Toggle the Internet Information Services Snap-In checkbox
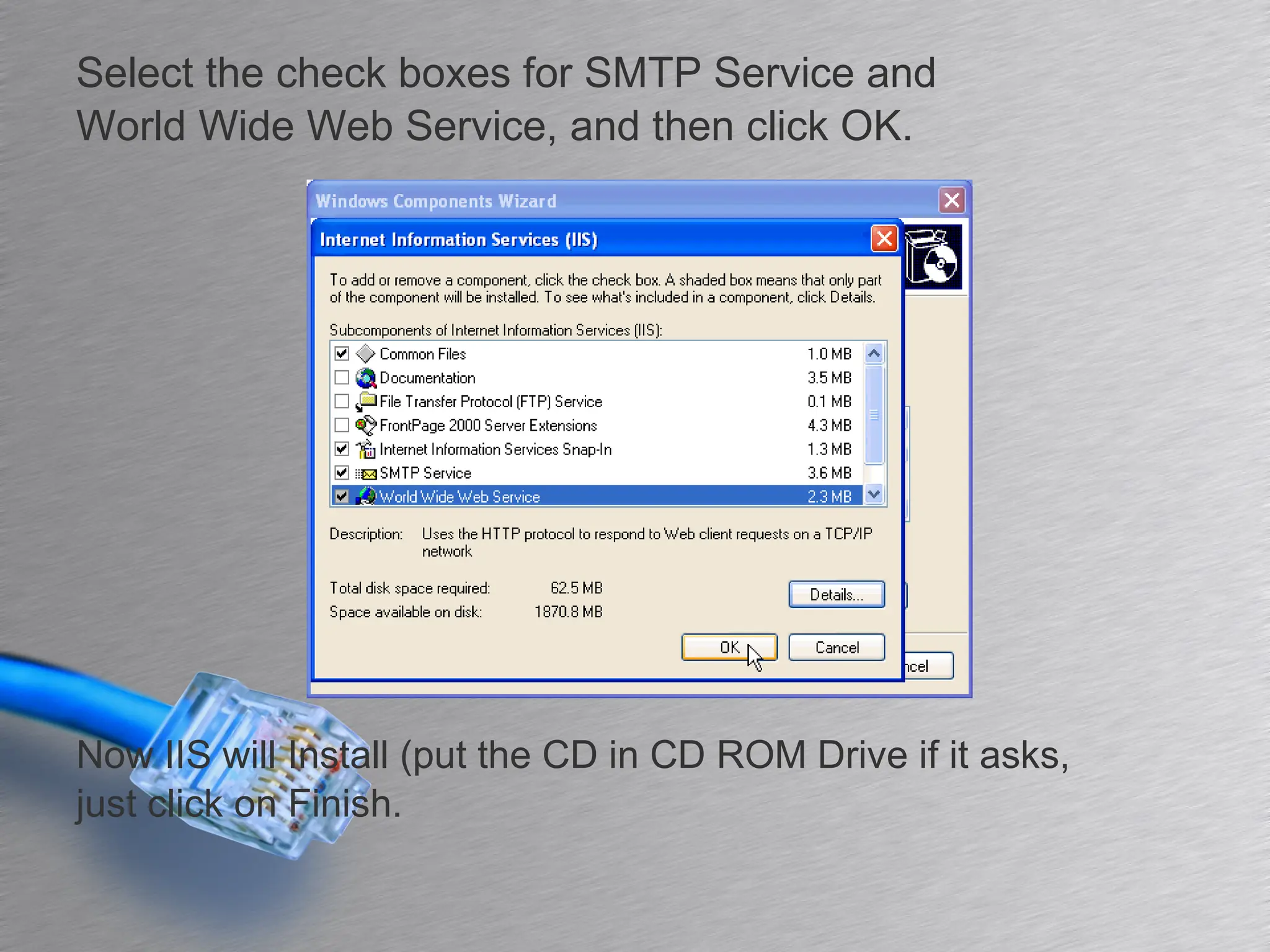Screen dimensions: 1270x952 point(342,449)
